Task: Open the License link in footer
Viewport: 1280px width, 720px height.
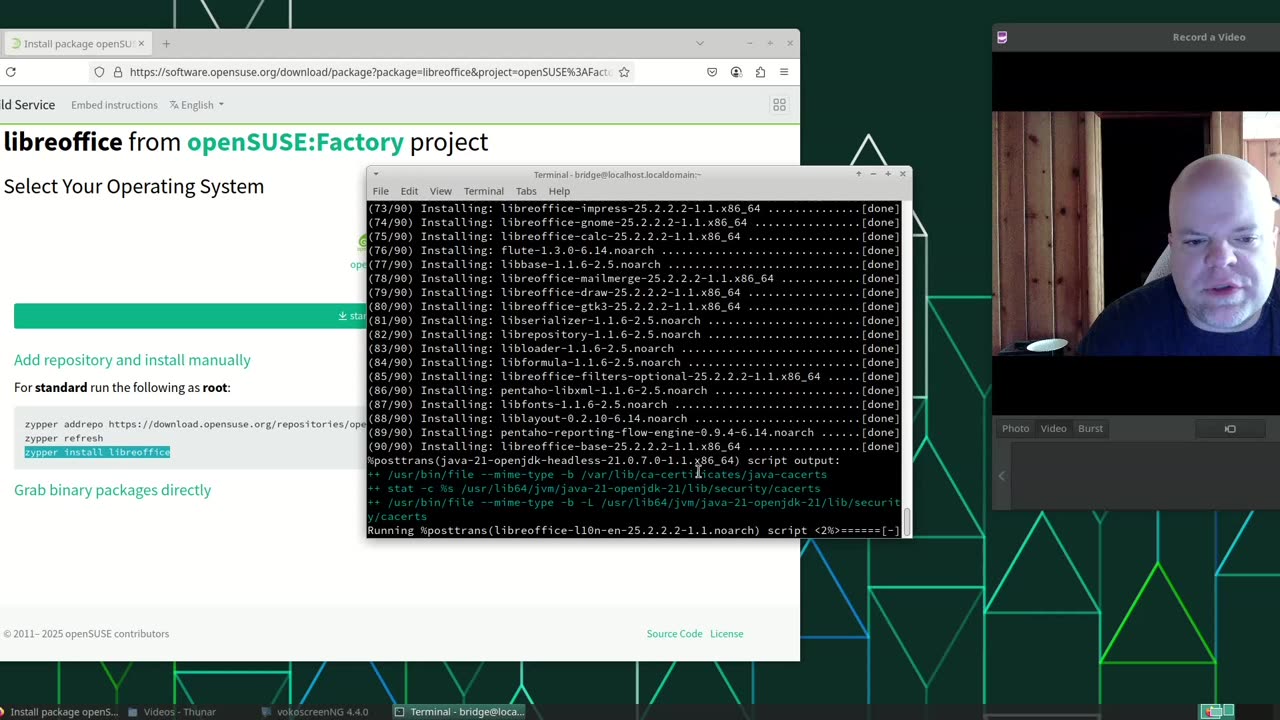Action: click(x=726, y=634)
